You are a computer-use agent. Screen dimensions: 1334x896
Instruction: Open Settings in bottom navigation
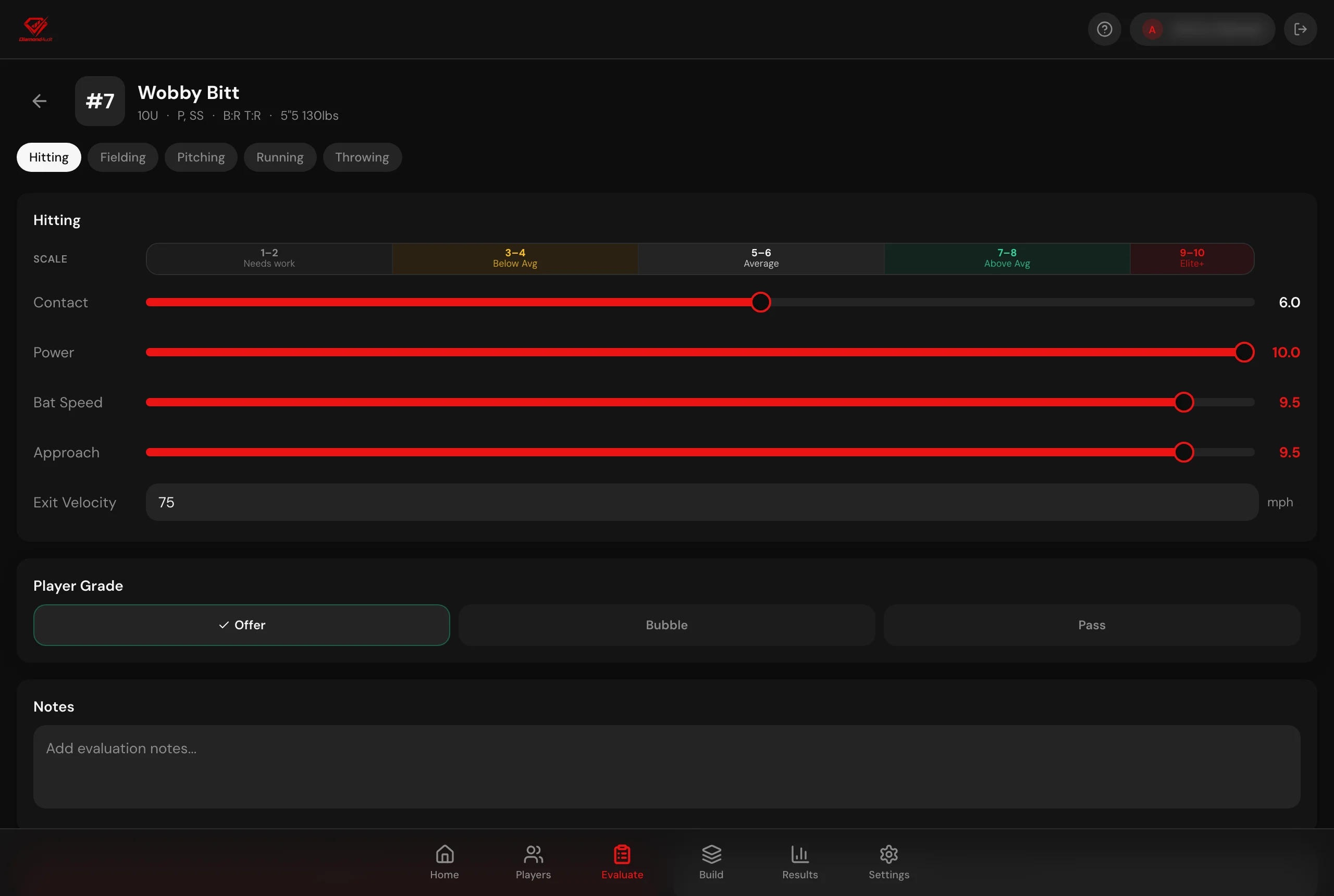[889, 862]
